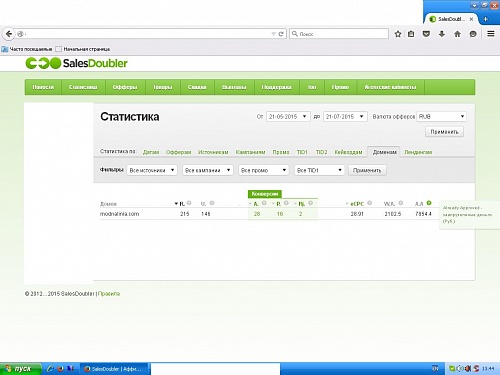Click the browser back arrow button
The width and height of the screenshot is (500, 375).
pos(9,34)
